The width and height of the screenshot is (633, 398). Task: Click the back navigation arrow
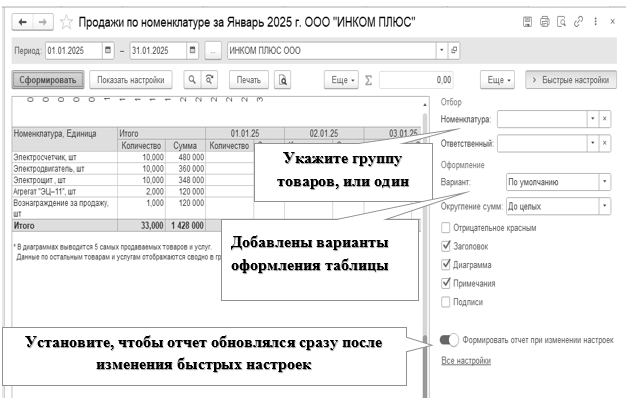coord(23,22)
